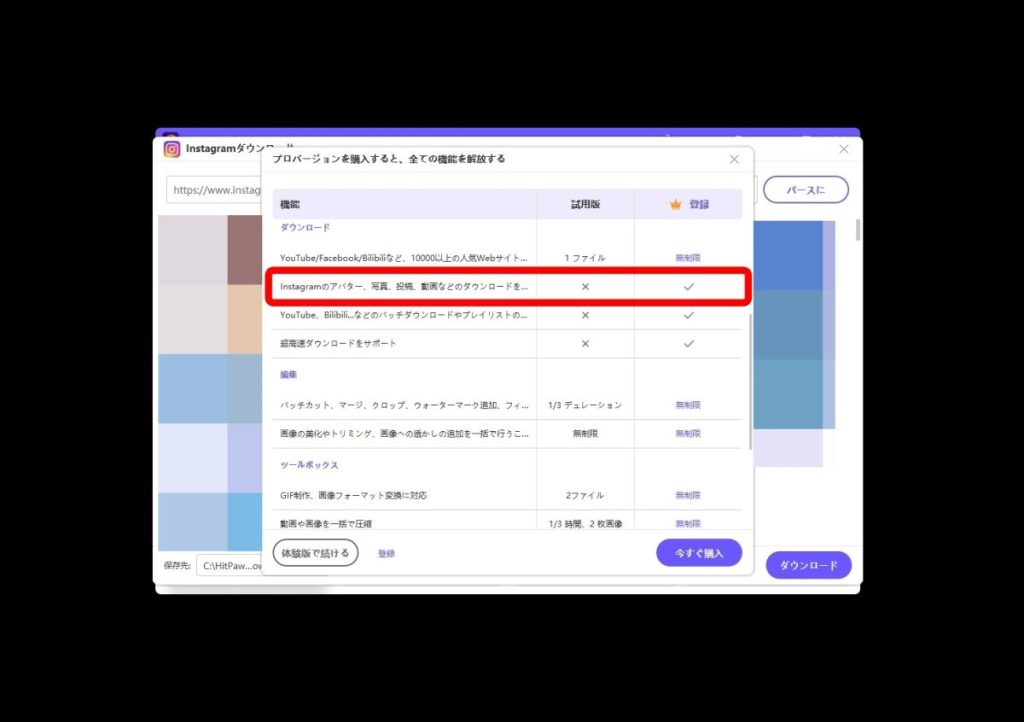
Task: Click the バッチカット、マージ feature row text
Action: coord(404,405)
